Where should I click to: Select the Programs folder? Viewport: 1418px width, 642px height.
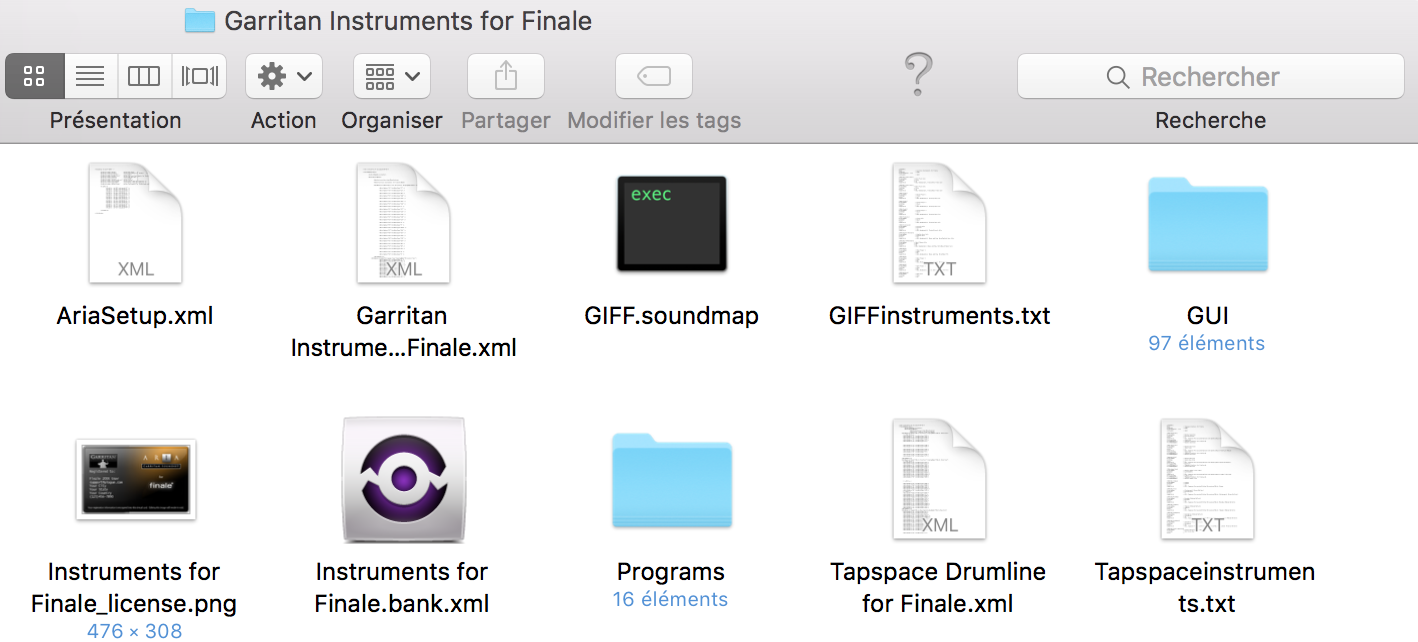[x=671, y=481]
